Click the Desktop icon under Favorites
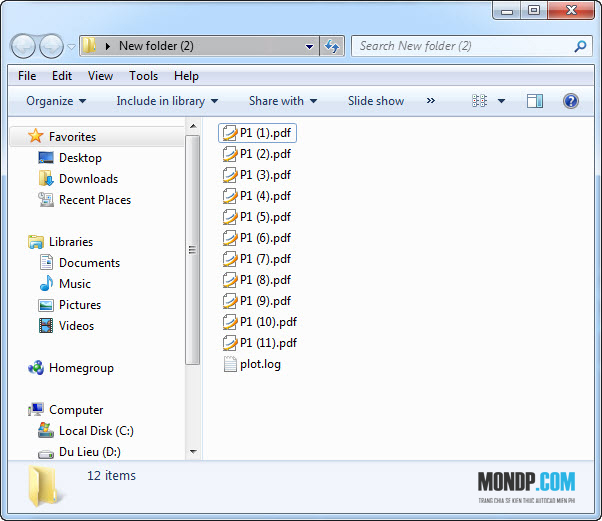The width and height of the screenshot is (602, 521). click(x=46, y=158)
